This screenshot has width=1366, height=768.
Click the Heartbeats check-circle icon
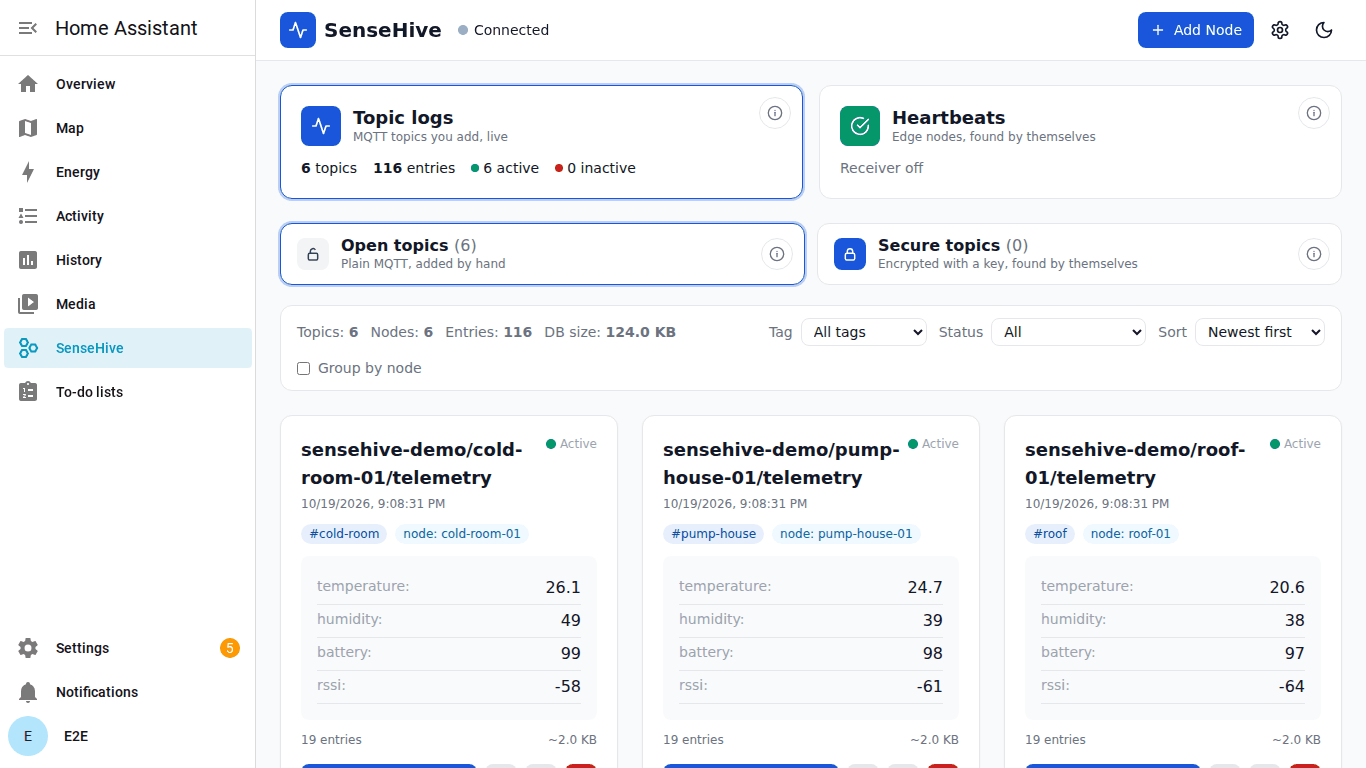click(x=860, y=126)
